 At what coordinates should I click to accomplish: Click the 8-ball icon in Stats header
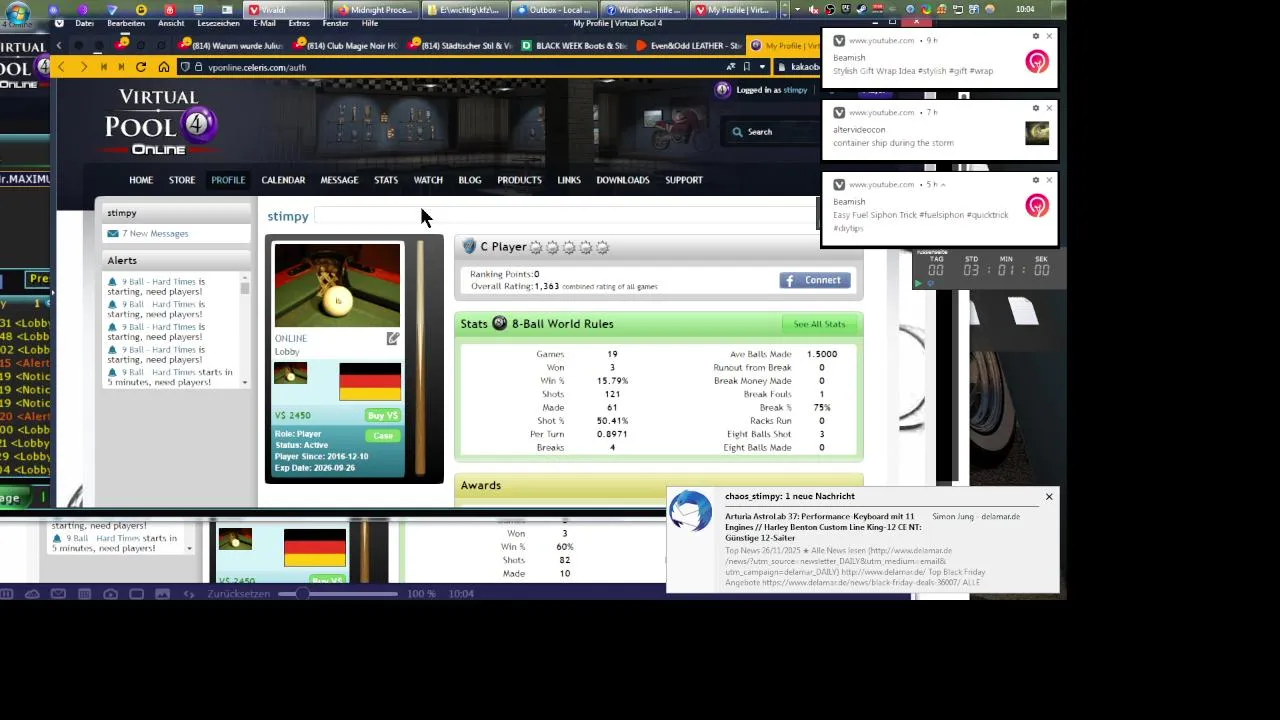click(x=500, y=324)
